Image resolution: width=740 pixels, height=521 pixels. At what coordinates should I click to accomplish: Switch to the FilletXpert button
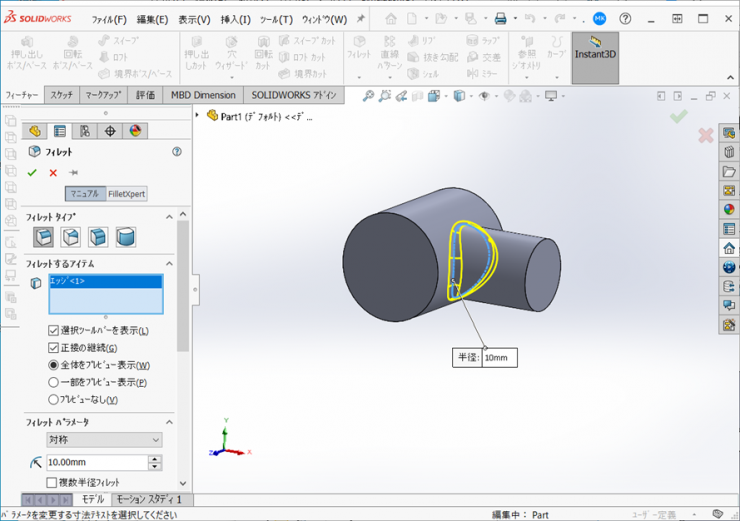[x=127, y=194]
